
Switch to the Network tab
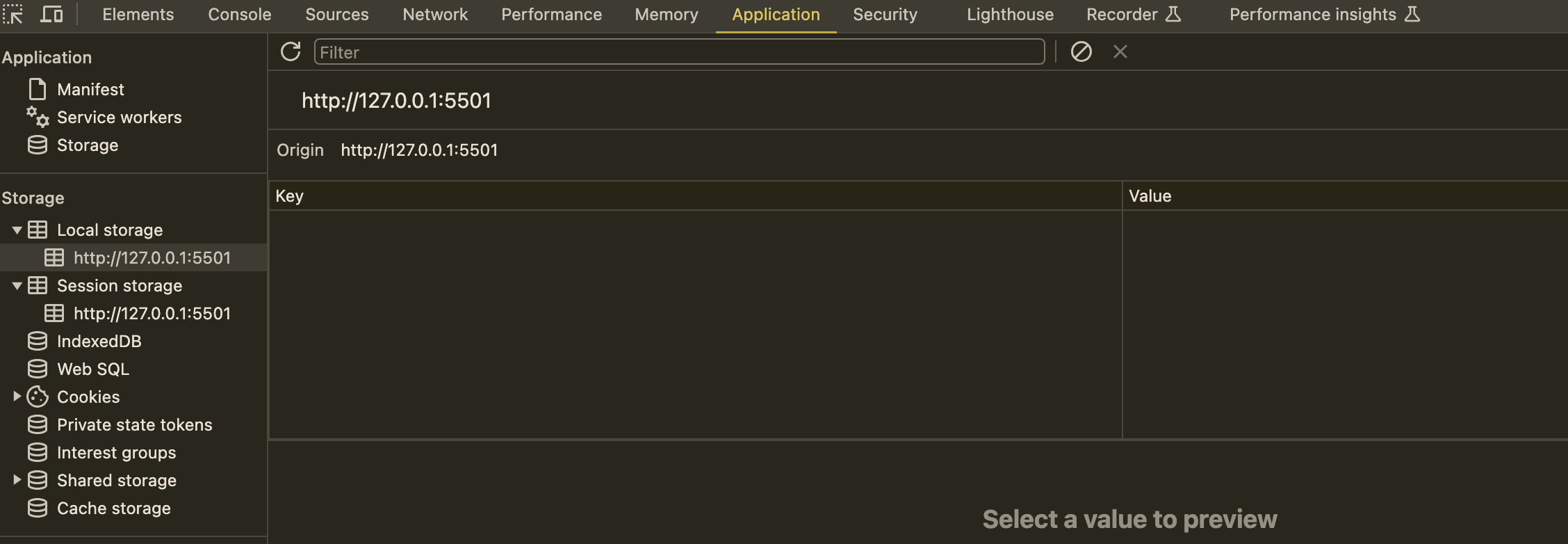435,15
